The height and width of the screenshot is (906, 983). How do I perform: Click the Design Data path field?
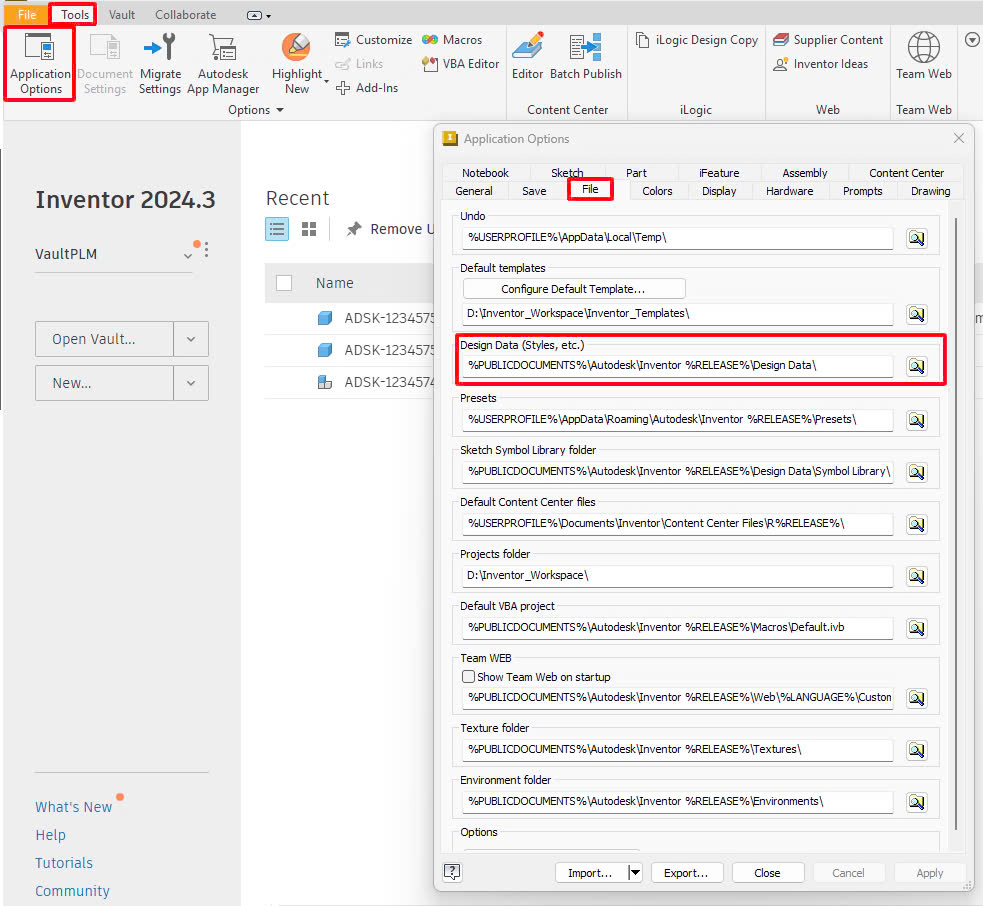click(677, 366)
